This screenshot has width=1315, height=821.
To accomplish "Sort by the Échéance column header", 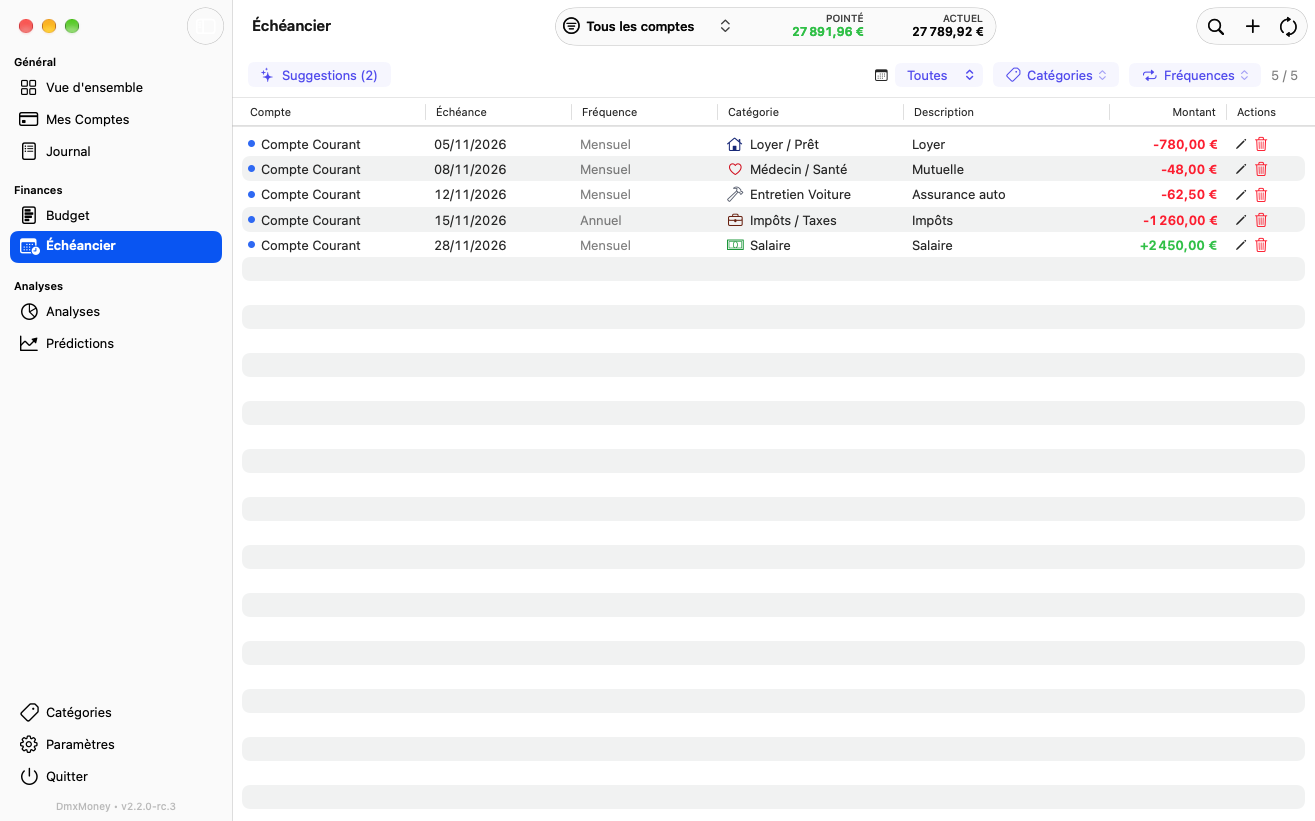I will 461,112.
